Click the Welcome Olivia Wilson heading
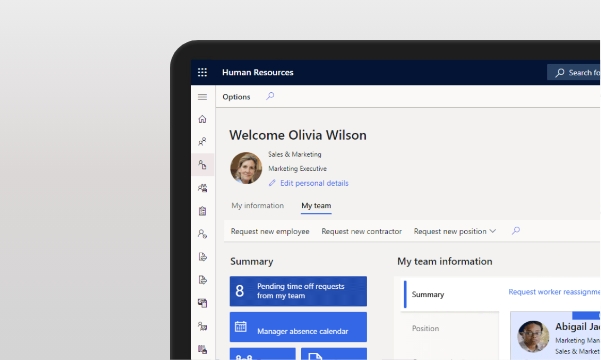Image resolution: width=601 pixels, height=360 pixels. pos(298,135)
